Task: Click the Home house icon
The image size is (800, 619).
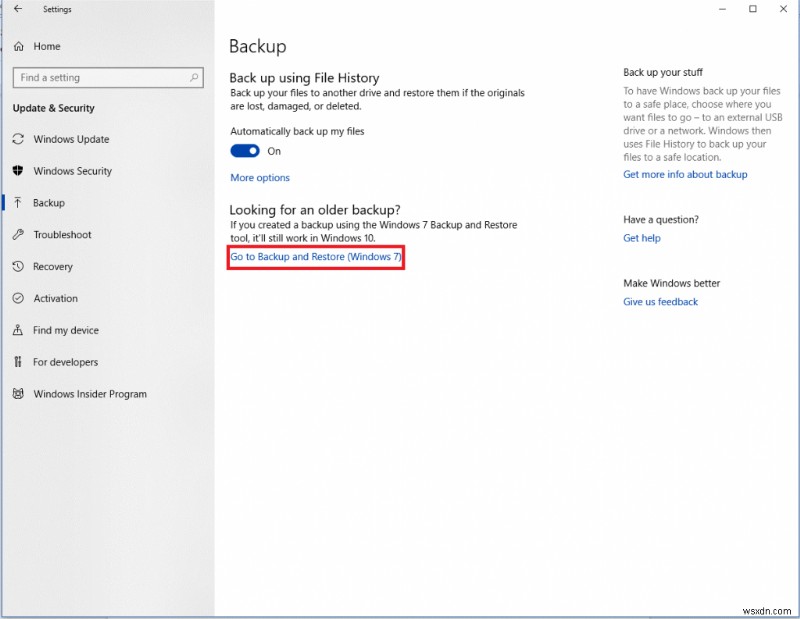Action: click(18, 46)
